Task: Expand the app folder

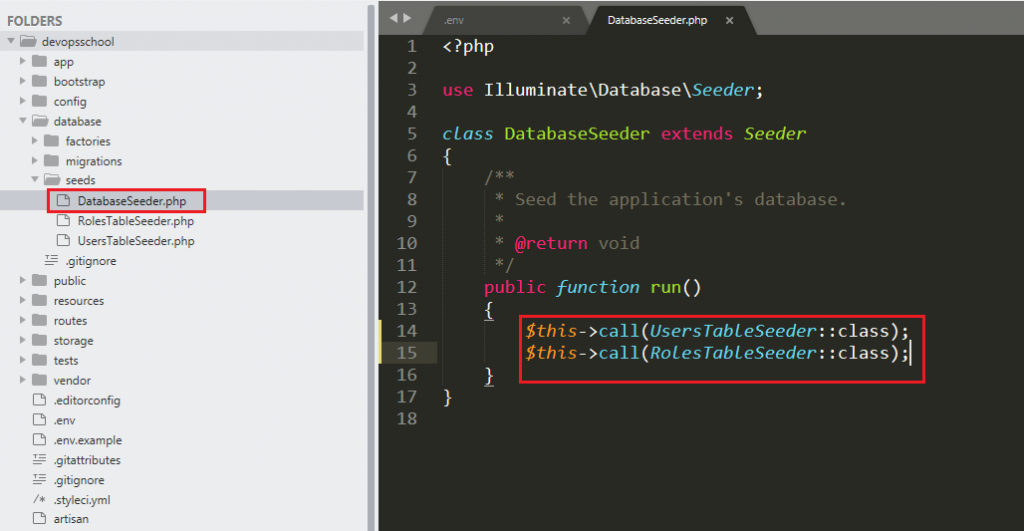Action: [x=22, y=62]
